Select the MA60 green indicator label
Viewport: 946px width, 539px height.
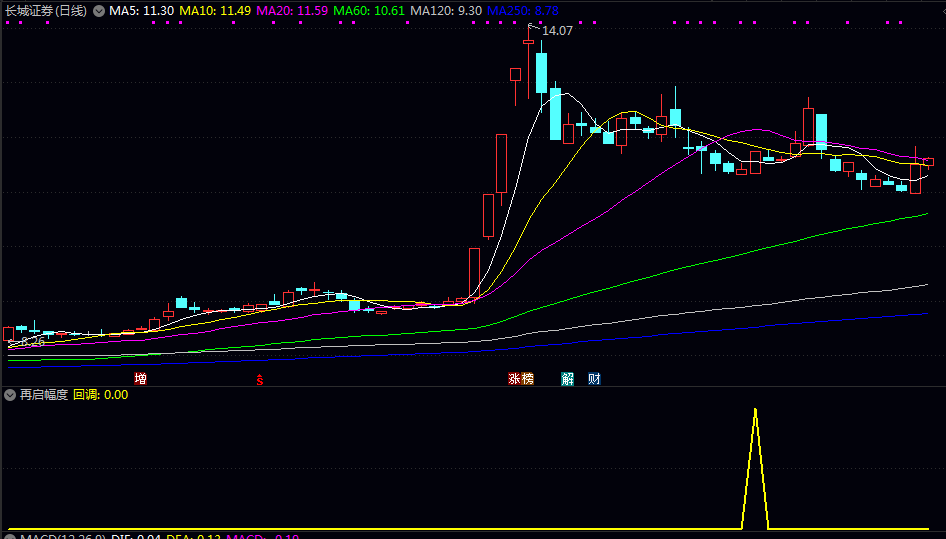click(369, 10)
